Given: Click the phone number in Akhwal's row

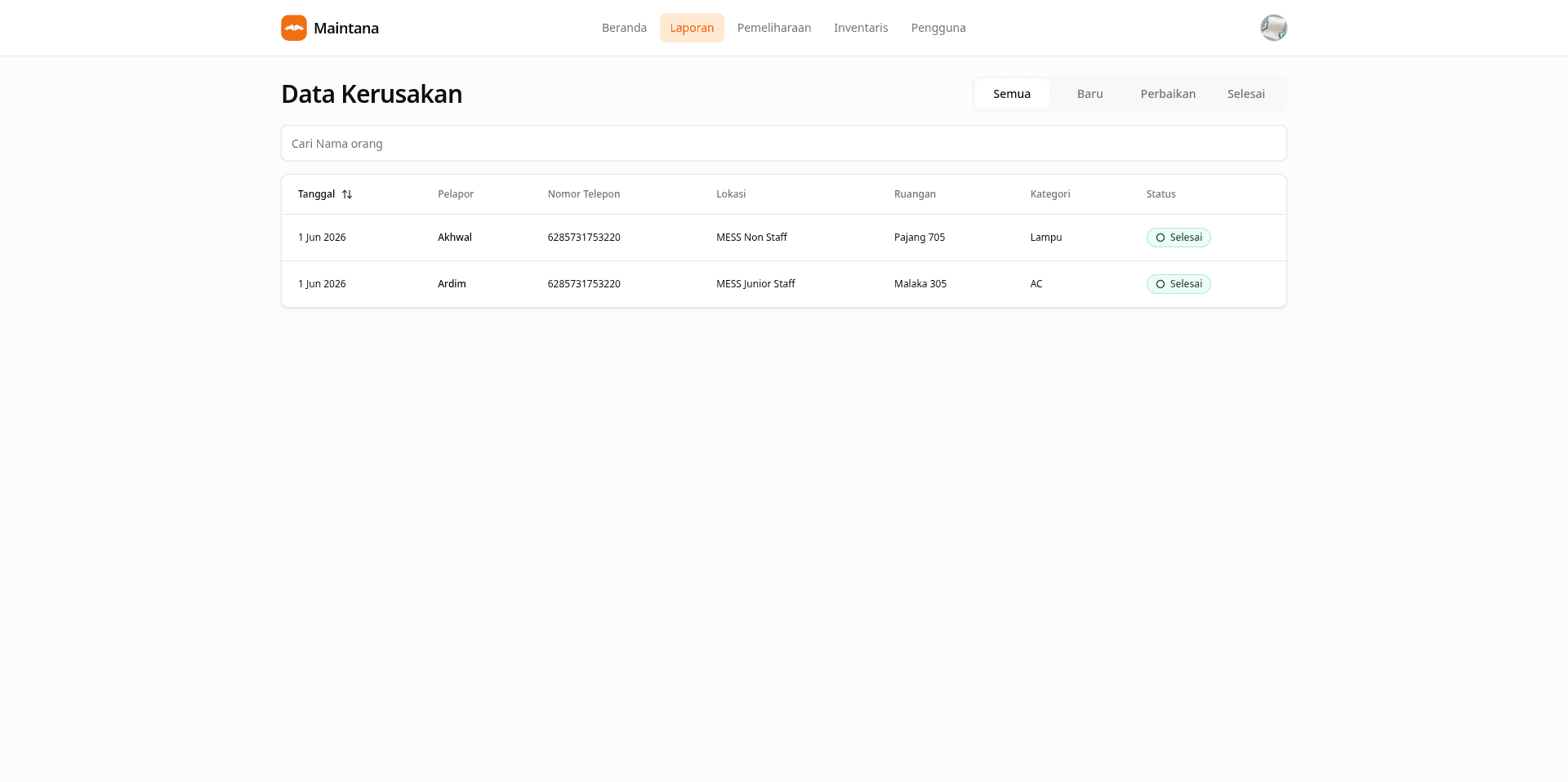Looking at the screenshot, I should 584,238.
